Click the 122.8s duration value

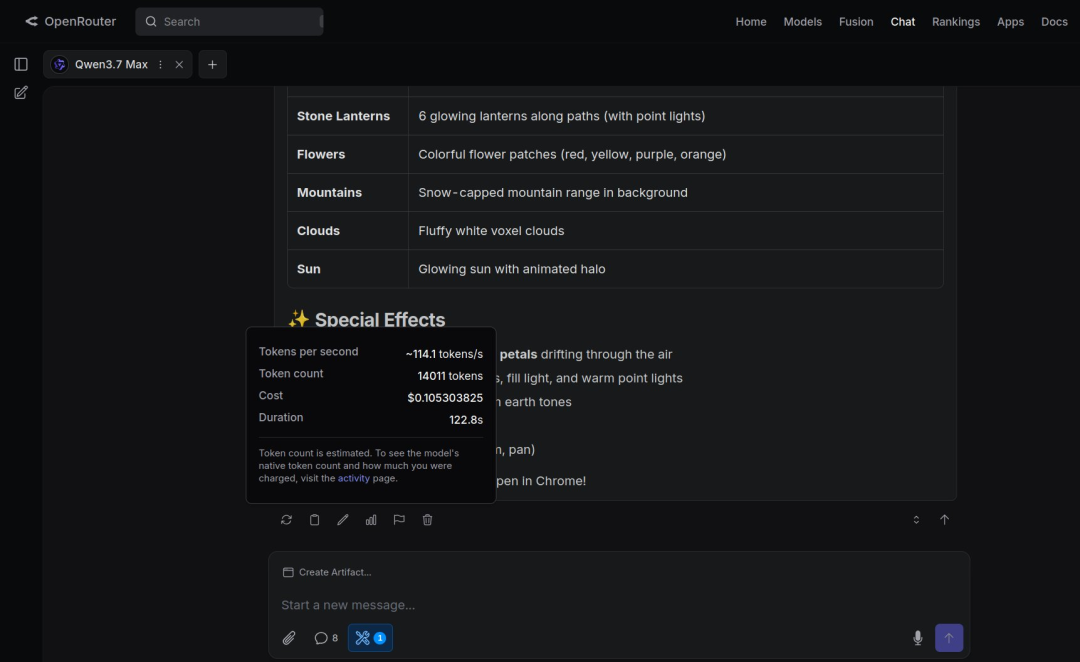click(466, 420)
